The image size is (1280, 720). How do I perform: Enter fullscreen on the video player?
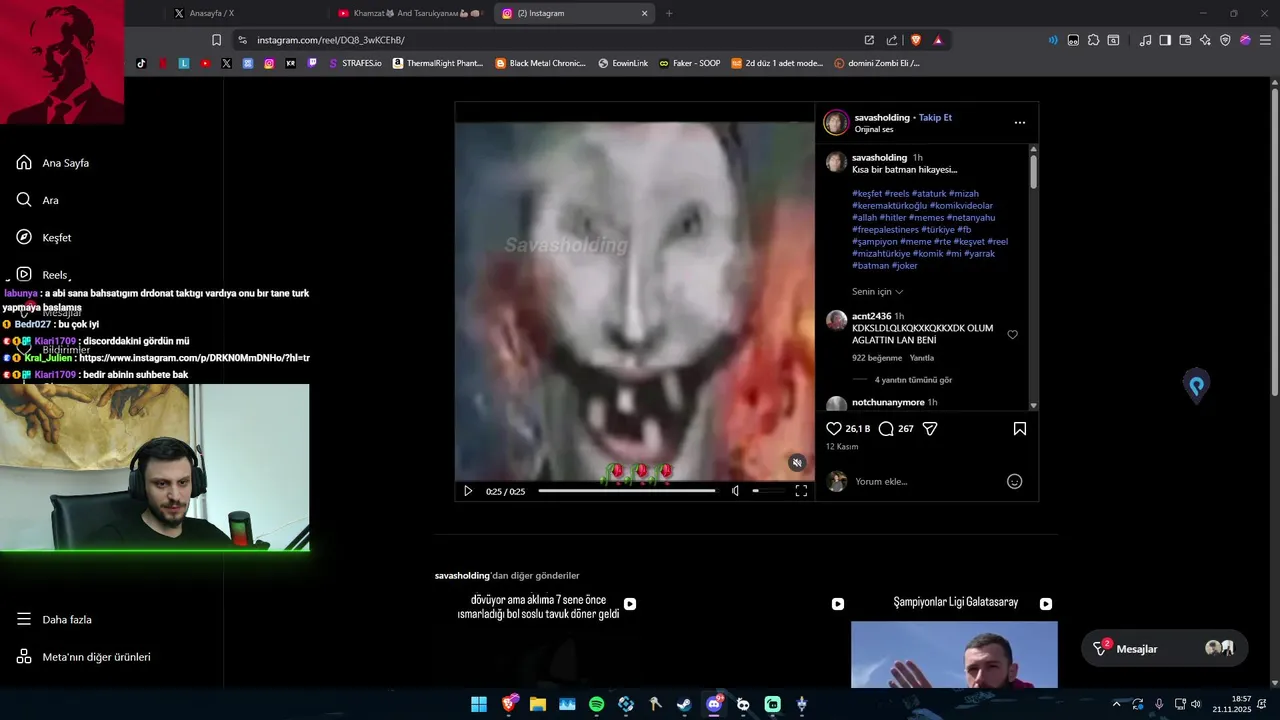[801, 491]
